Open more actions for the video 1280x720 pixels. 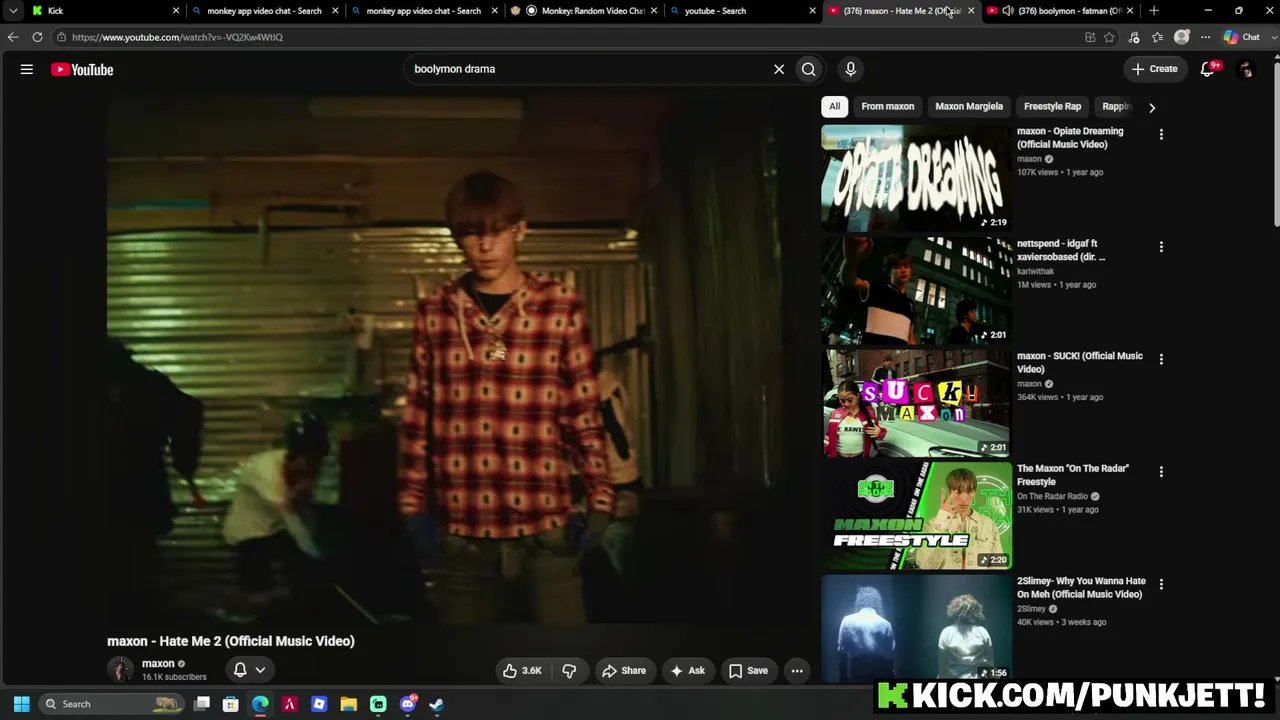point(797,671)
